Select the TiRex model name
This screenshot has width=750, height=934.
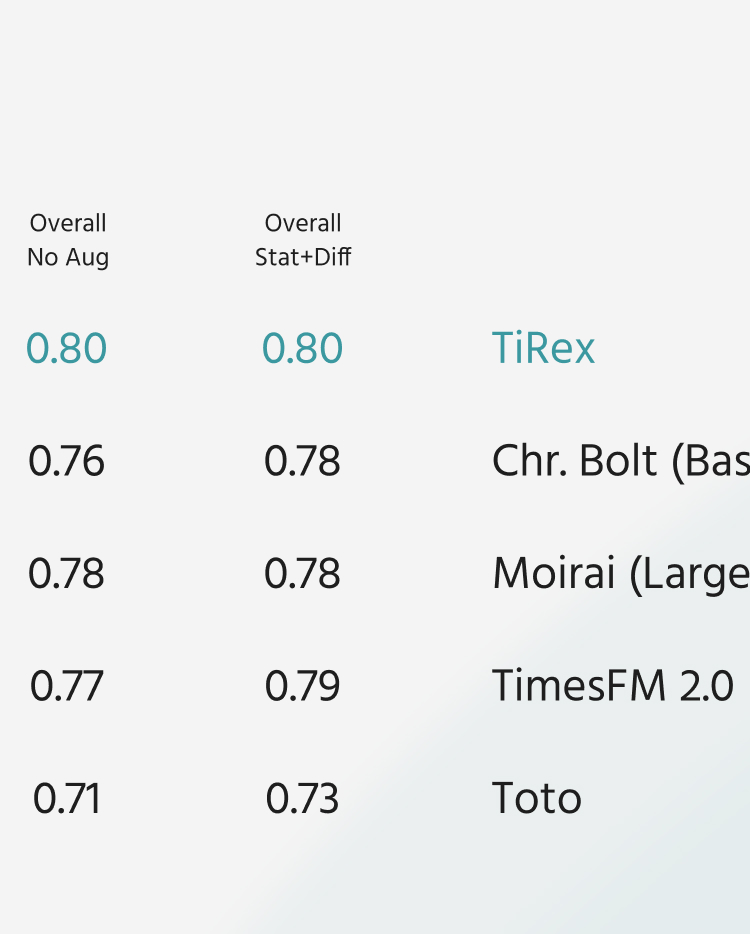[543, 349]
